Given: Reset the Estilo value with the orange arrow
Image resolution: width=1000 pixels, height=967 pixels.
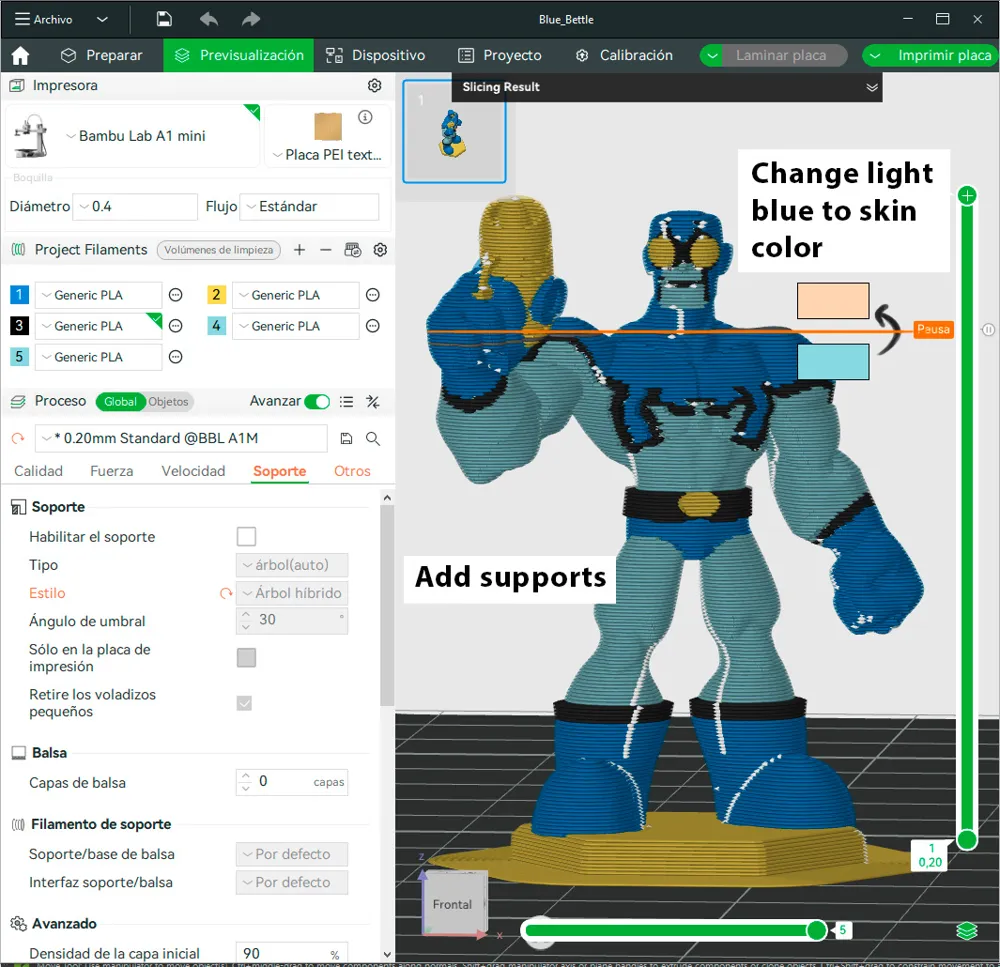Looking at the screenshot, I should (226, 593).
